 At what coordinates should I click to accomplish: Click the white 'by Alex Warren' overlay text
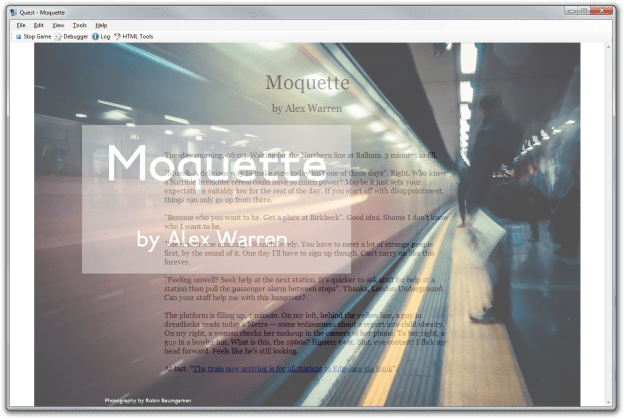[212, 240]
